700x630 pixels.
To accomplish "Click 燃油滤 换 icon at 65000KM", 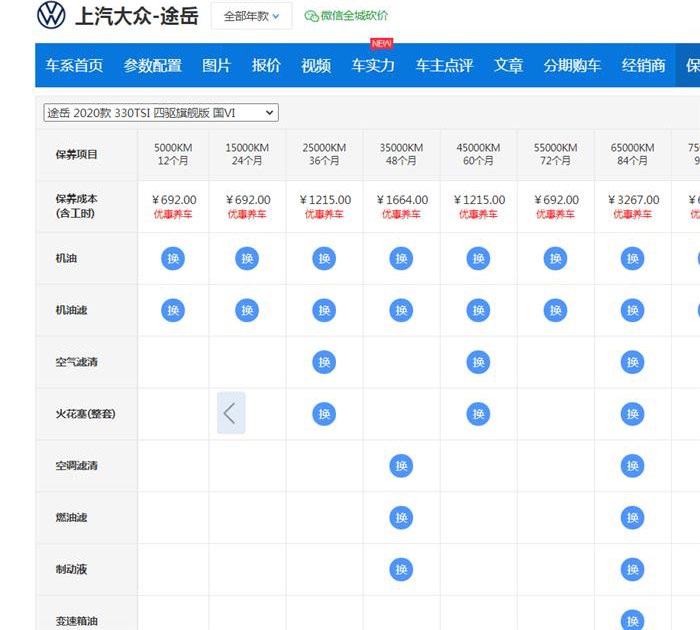I will tap(633, 517).
